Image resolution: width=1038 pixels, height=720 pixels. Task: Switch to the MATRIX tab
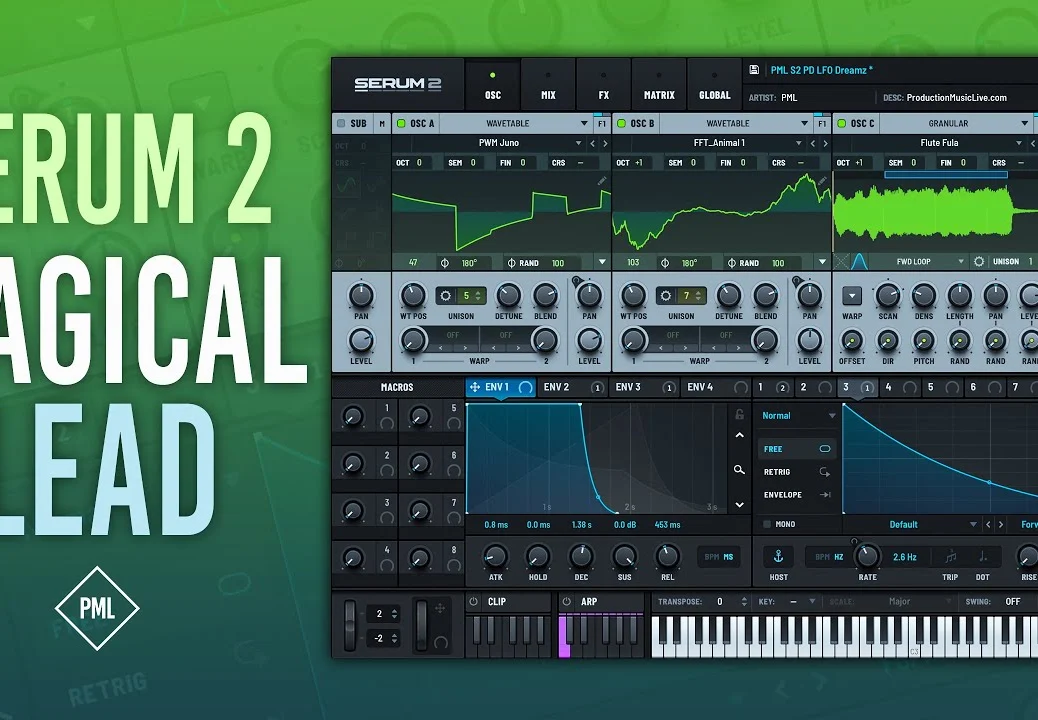[x=659, y=85]
